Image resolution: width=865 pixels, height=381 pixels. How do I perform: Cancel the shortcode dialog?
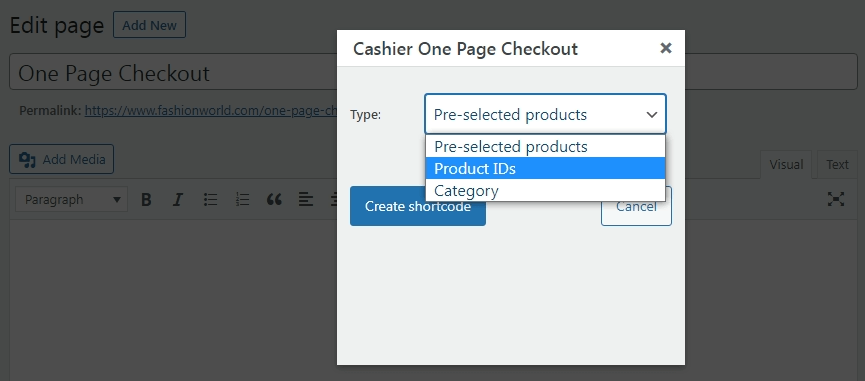[x=636, y=206]
